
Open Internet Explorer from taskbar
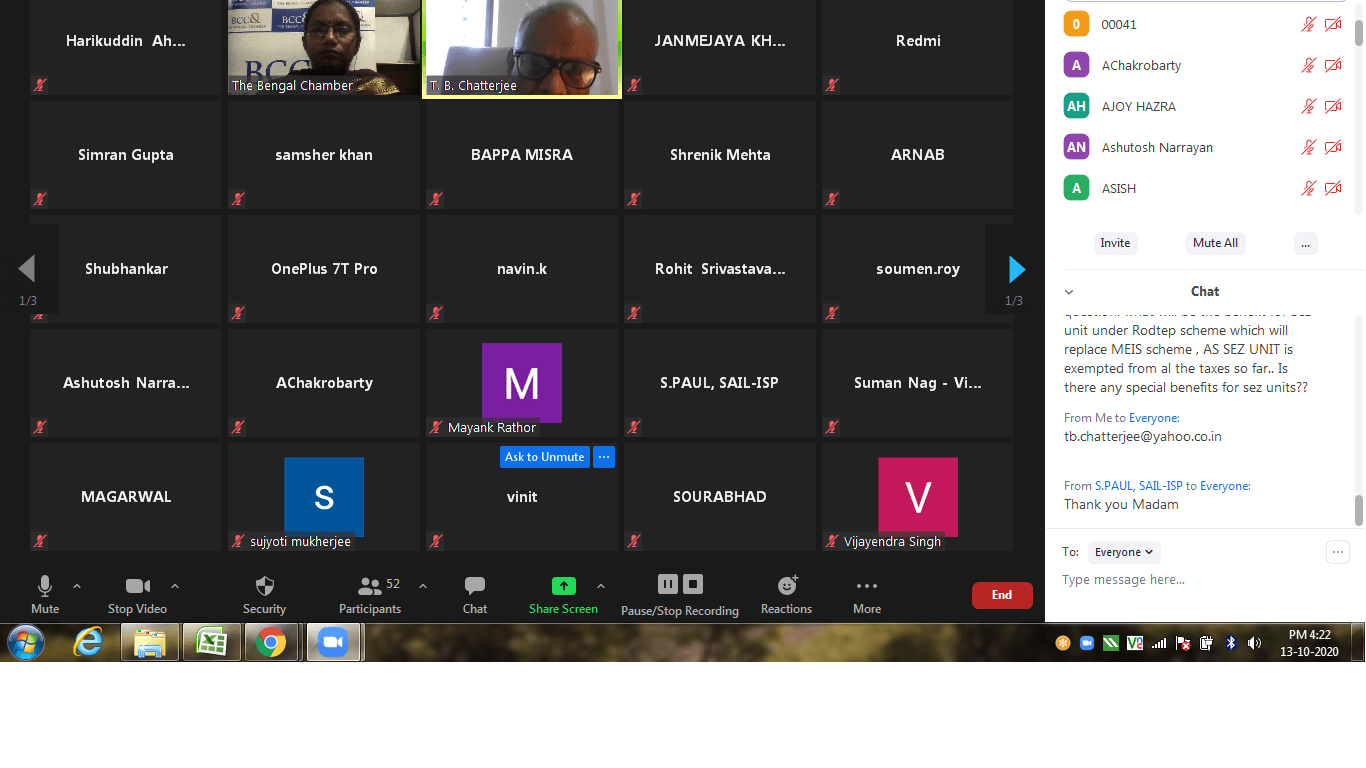coord(88,643)
